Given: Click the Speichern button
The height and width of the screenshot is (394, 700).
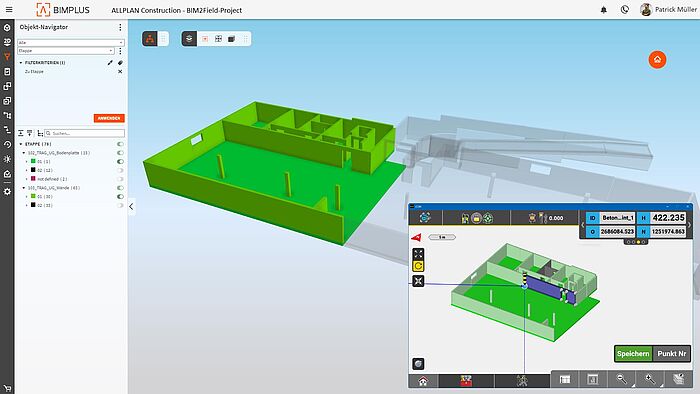Looking at the screenshot, I should coord(633,353).
